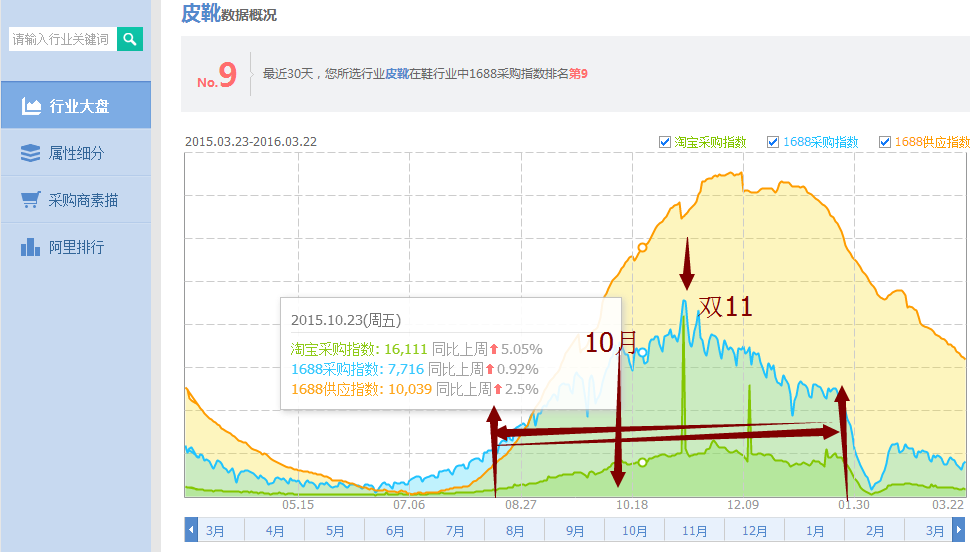Focus the industry keyword search field
Viewport: 970px width, 552px height.
(61, 39)
